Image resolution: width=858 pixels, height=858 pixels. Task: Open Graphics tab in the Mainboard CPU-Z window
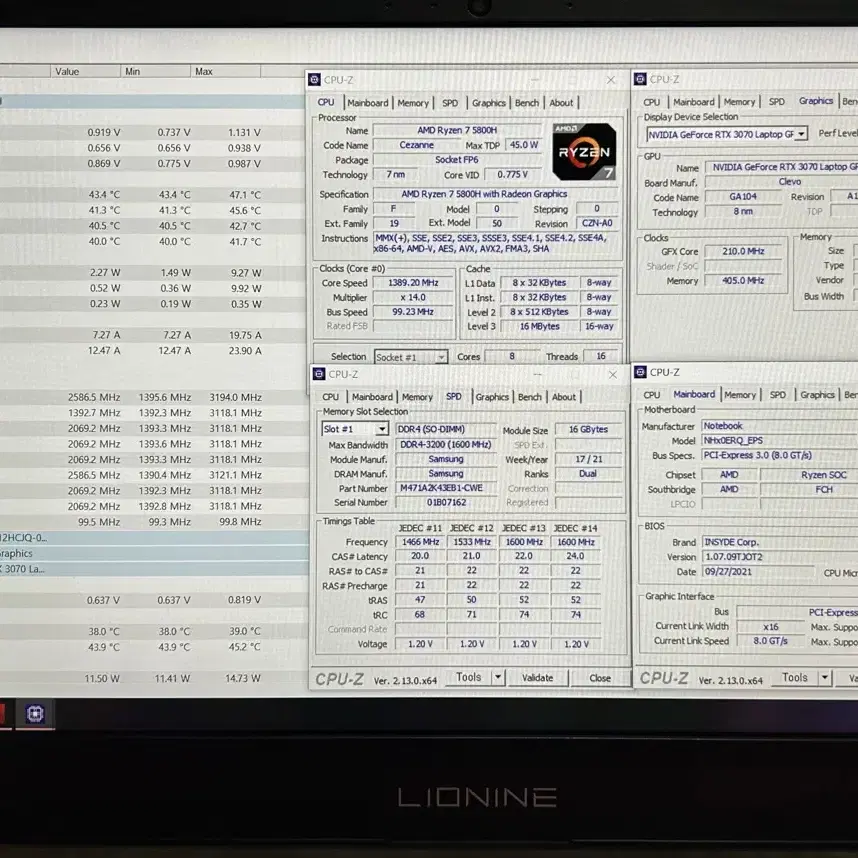click(818, 395)
